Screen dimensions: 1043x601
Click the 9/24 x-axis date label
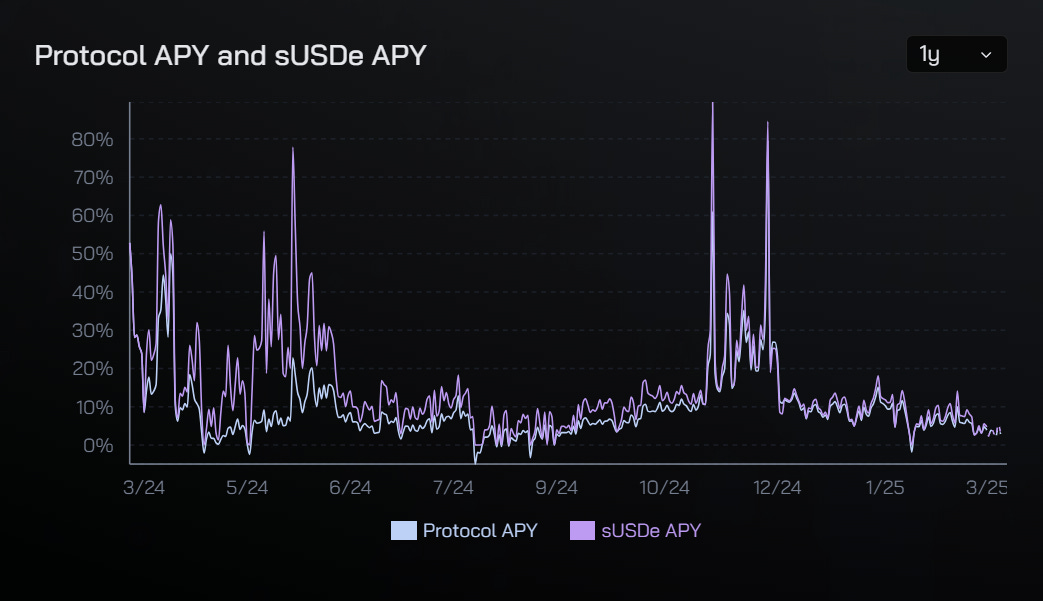coord(556,487)
